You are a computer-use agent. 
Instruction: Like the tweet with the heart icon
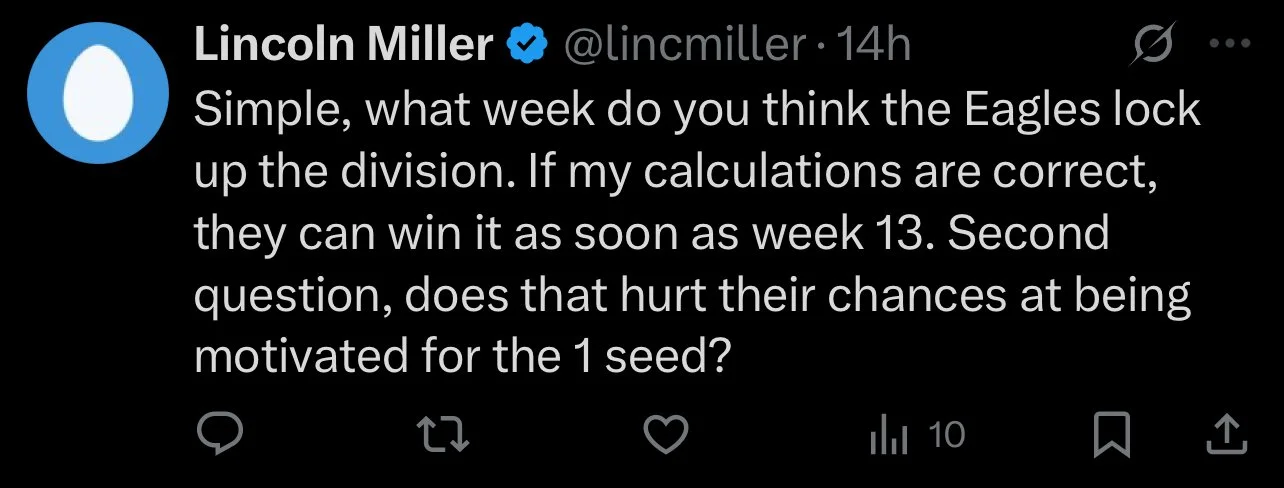(x=665, y=435)
